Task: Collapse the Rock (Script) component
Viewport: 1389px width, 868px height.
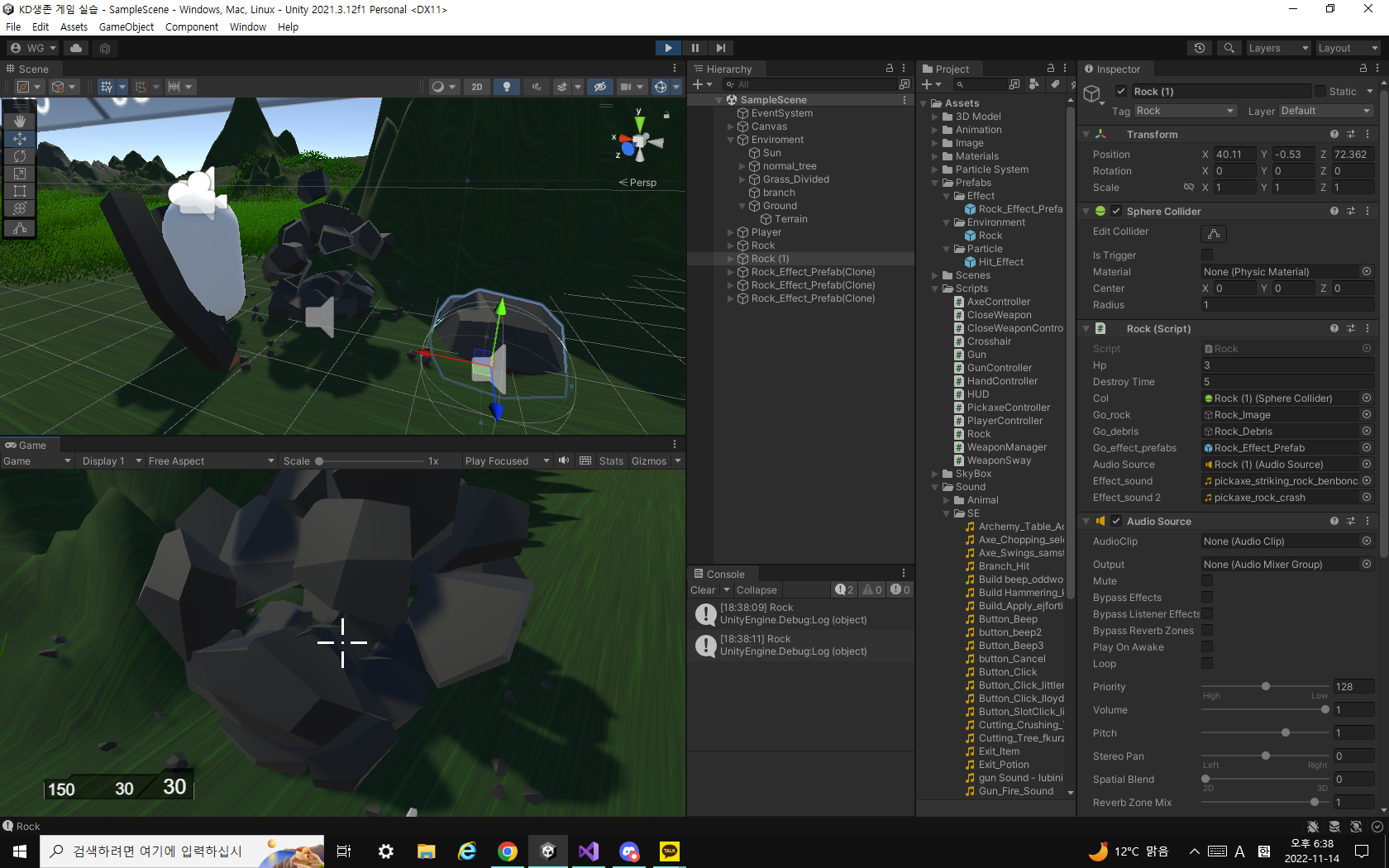Action: click(x=1086, y=328)
